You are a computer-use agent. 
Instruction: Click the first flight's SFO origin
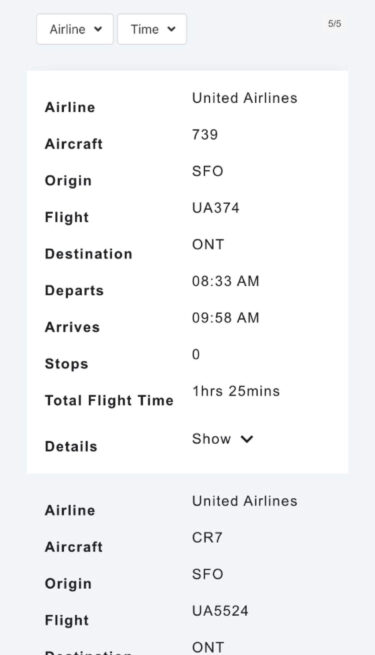pos(208,171)
